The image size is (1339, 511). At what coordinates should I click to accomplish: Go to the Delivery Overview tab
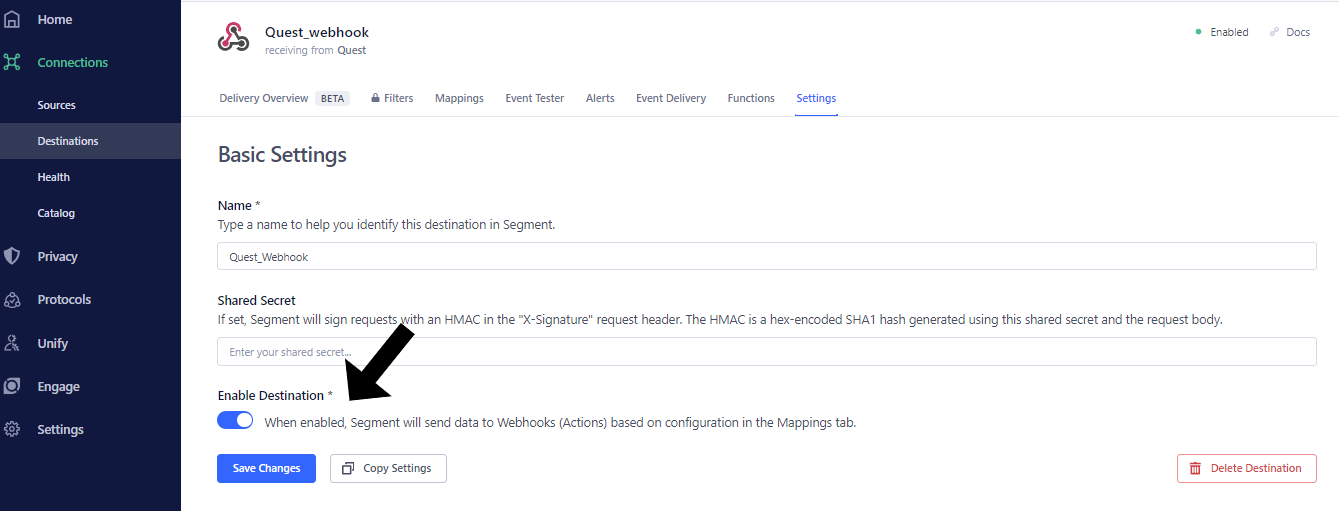(x=263, y=98)
